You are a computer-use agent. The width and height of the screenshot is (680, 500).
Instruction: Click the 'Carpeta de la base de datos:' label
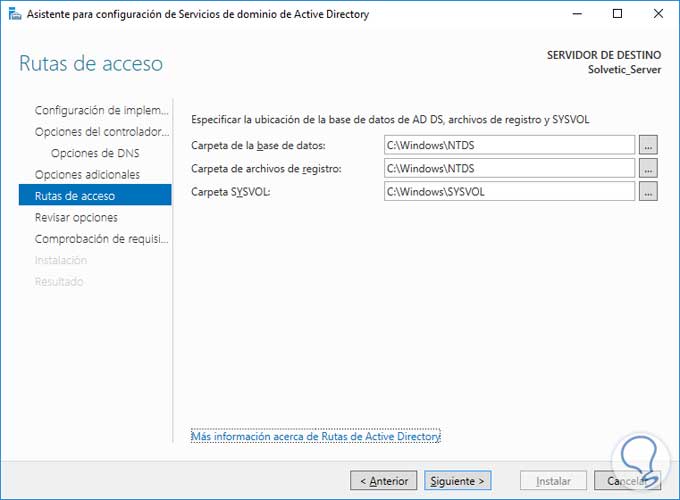[x=258, y=145]
